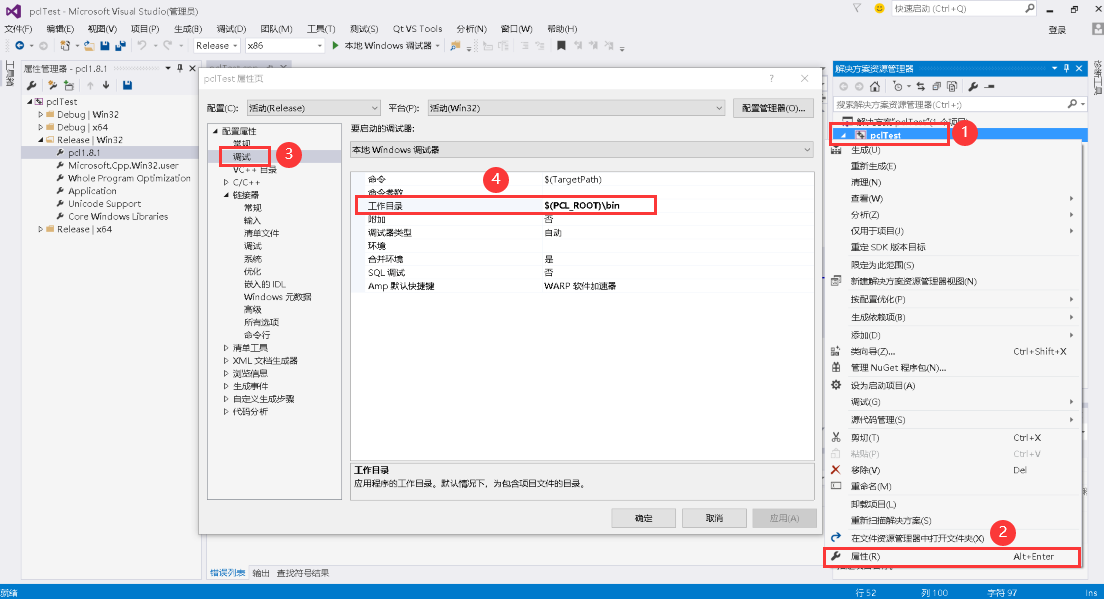Choose 属性(R) in the context menu
This screenshot has width=1105, height=600.
pyautogui.click(x=952, y=556)
